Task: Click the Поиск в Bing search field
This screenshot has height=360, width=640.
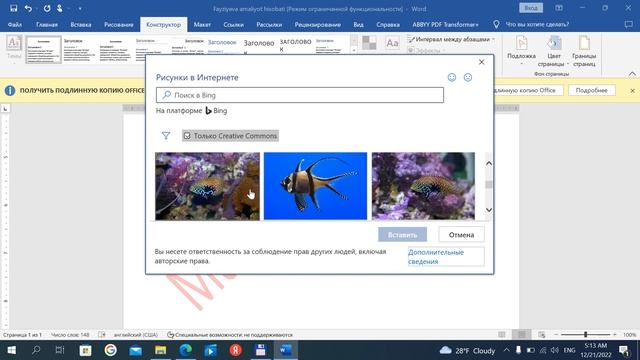Action: (300, 95)
